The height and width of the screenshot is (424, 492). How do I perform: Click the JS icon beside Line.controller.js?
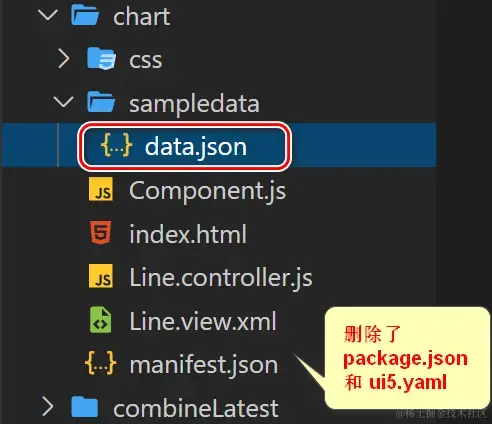pos(101,276)
